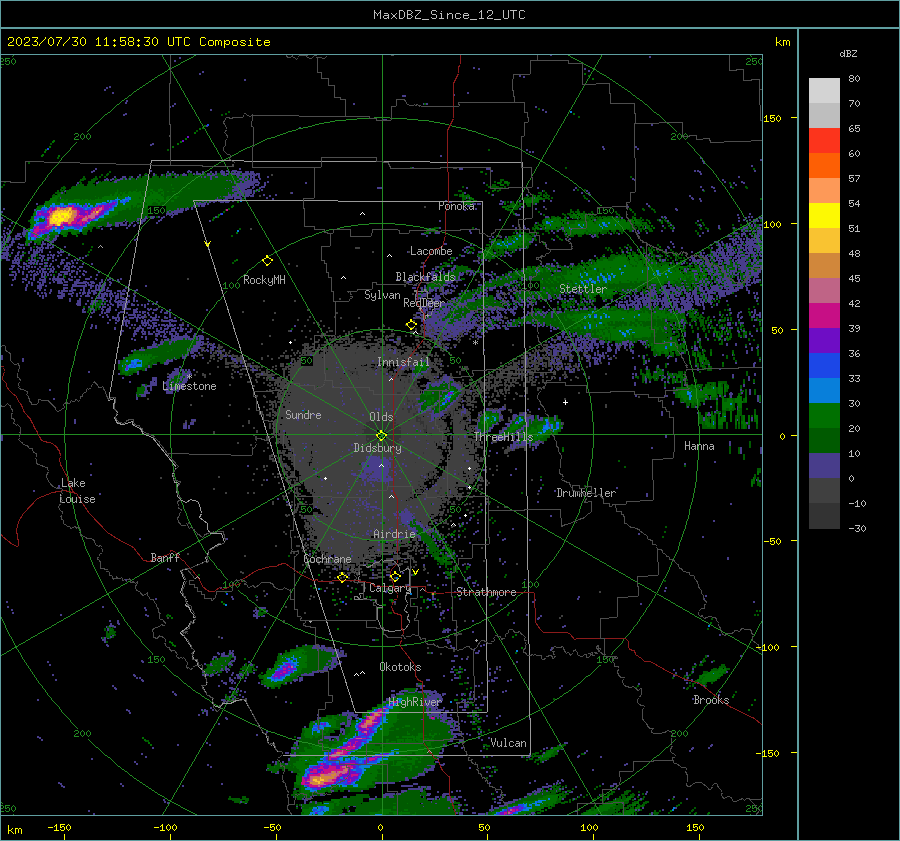Click the Calgary city label
Viewport: 900px width, 841px height.
(390, 588)
